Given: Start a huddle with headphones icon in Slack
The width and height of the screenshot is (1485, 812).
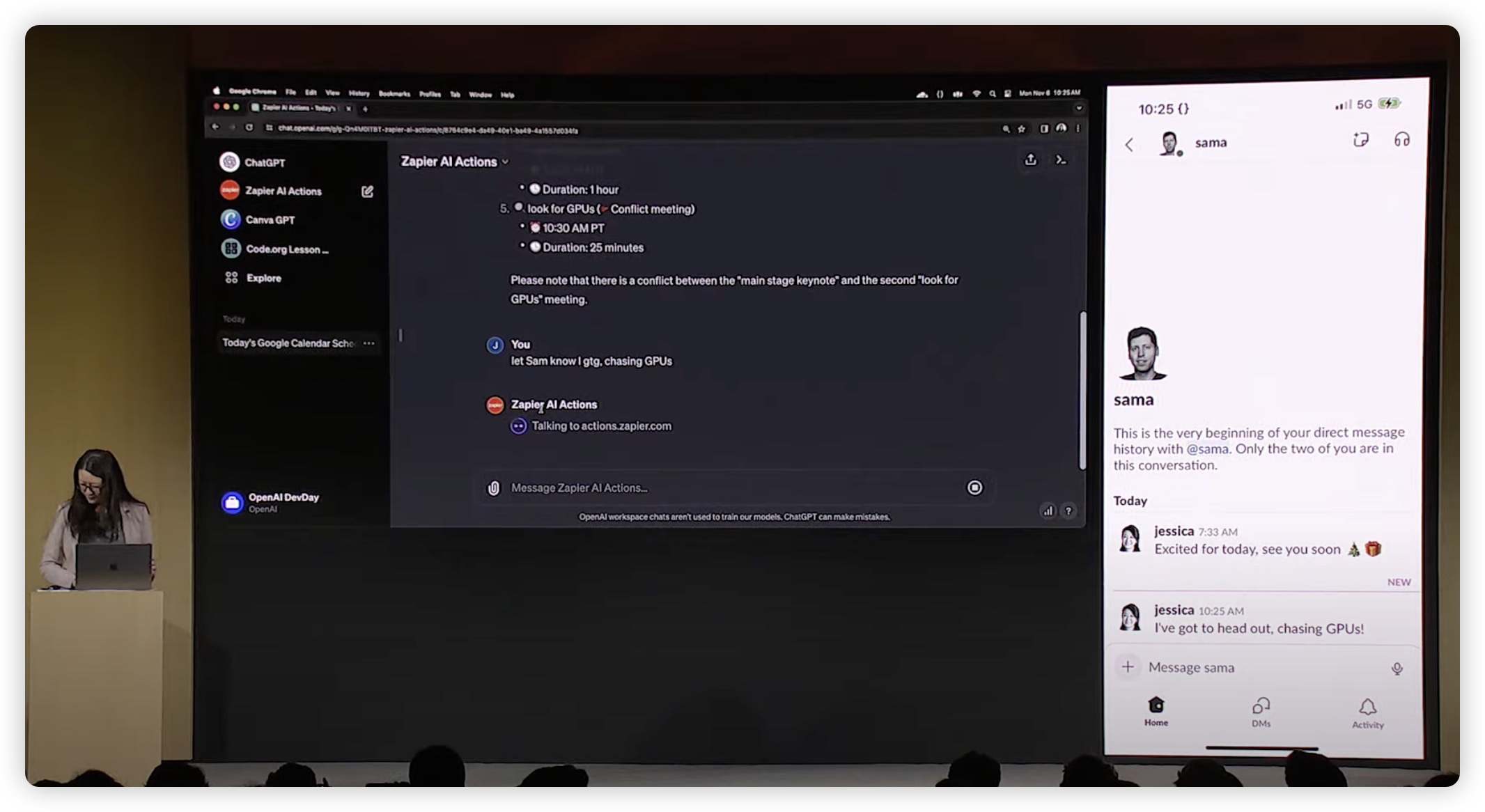Looking at the screenshot, I should point(1402,140).
